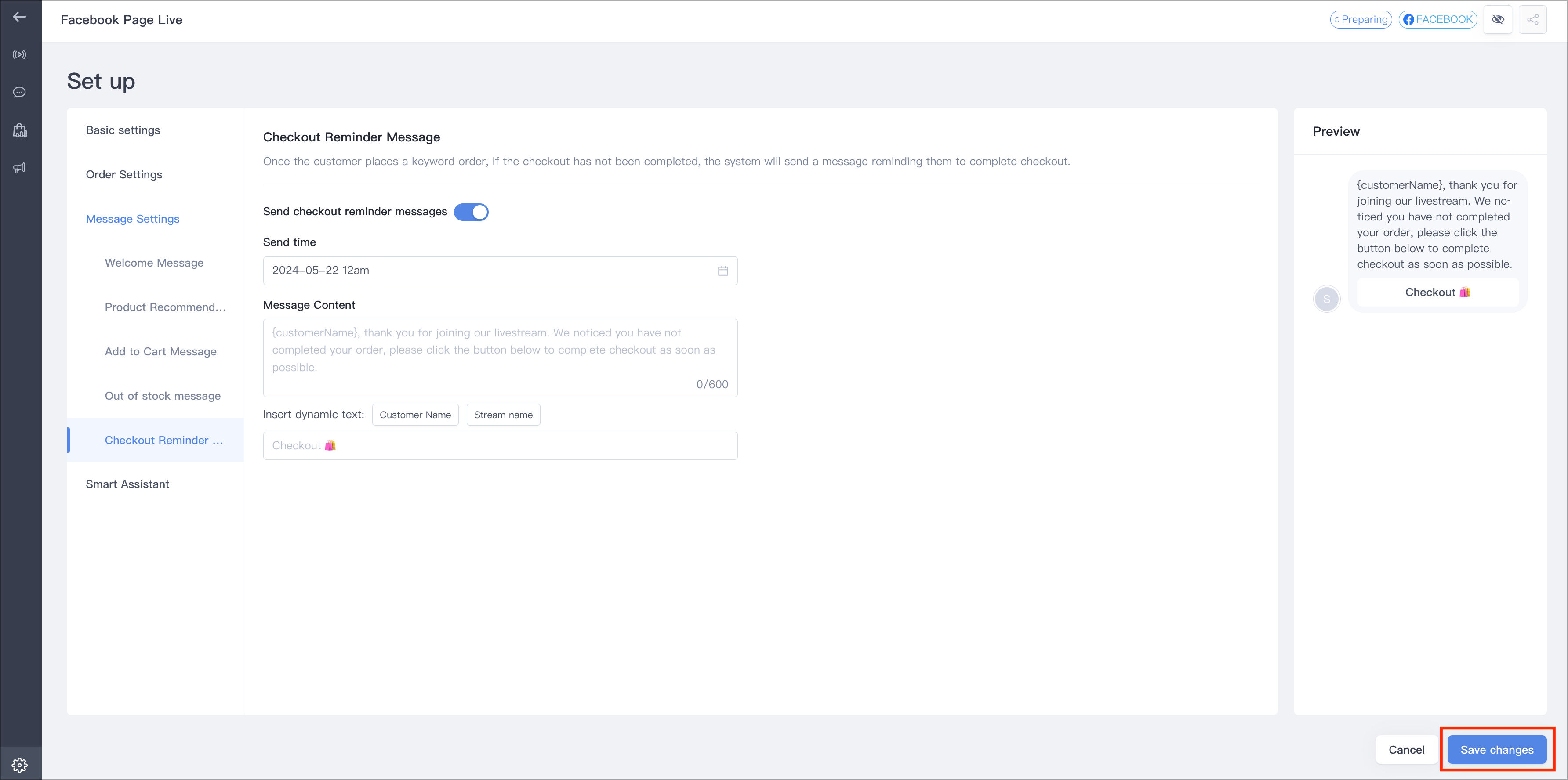Click the Preparing status badge
Viewport: 1568px width, 780px height.
1361,19
